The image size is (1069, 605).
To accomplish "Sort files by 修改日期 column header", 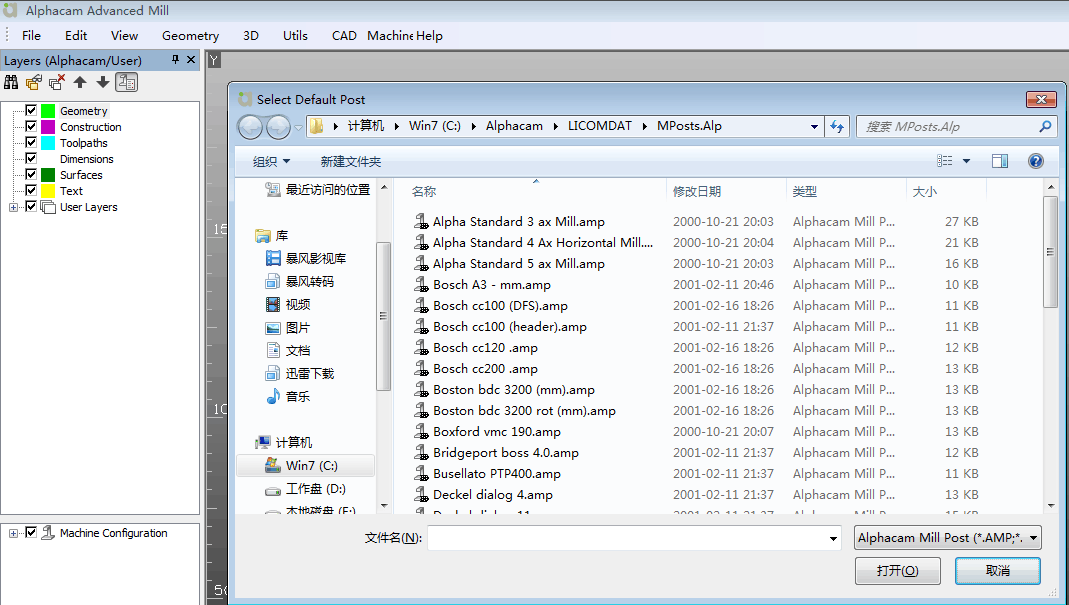I will 726,192.
